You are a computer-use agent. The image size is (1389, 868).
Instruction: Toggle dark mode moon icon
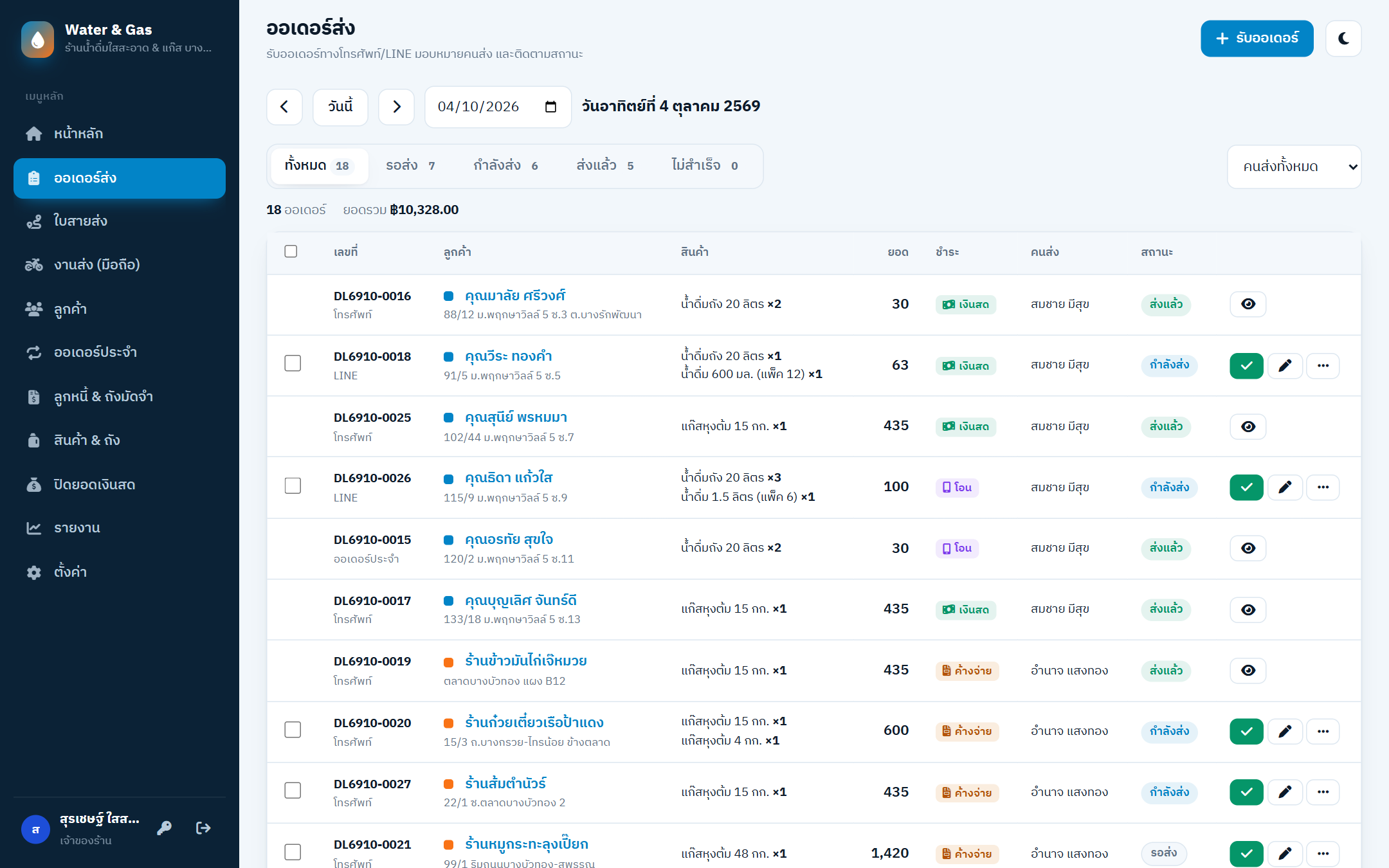pyautogui.click(x=1343, y=39)
